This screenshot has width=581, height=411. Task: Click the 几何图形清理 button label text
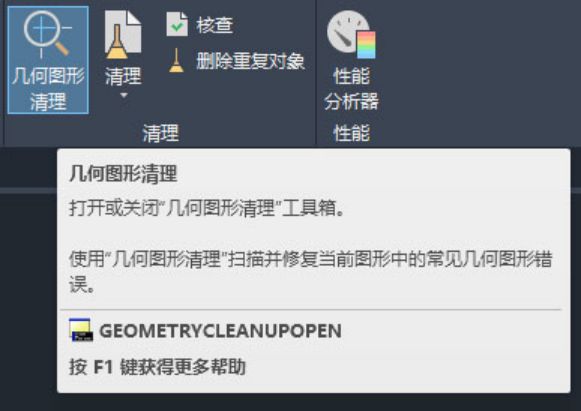click(x=48, y=89)
